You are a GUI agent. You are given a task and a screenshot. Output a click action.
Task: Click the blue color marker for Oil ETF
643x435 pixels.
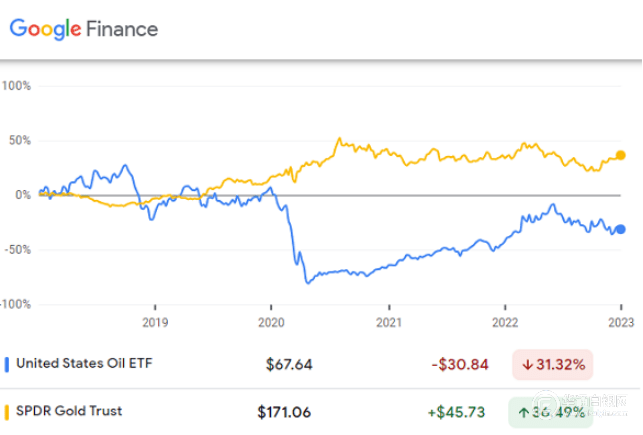click(x=8, y=364)
